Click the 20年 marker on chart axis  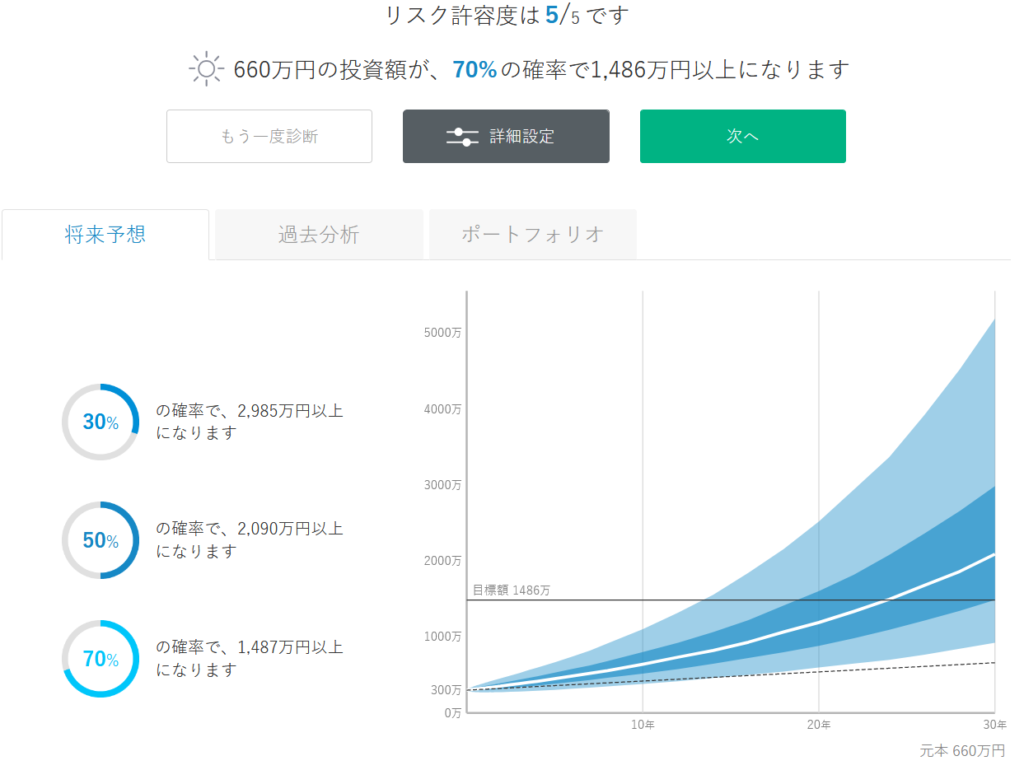[818, 724]
